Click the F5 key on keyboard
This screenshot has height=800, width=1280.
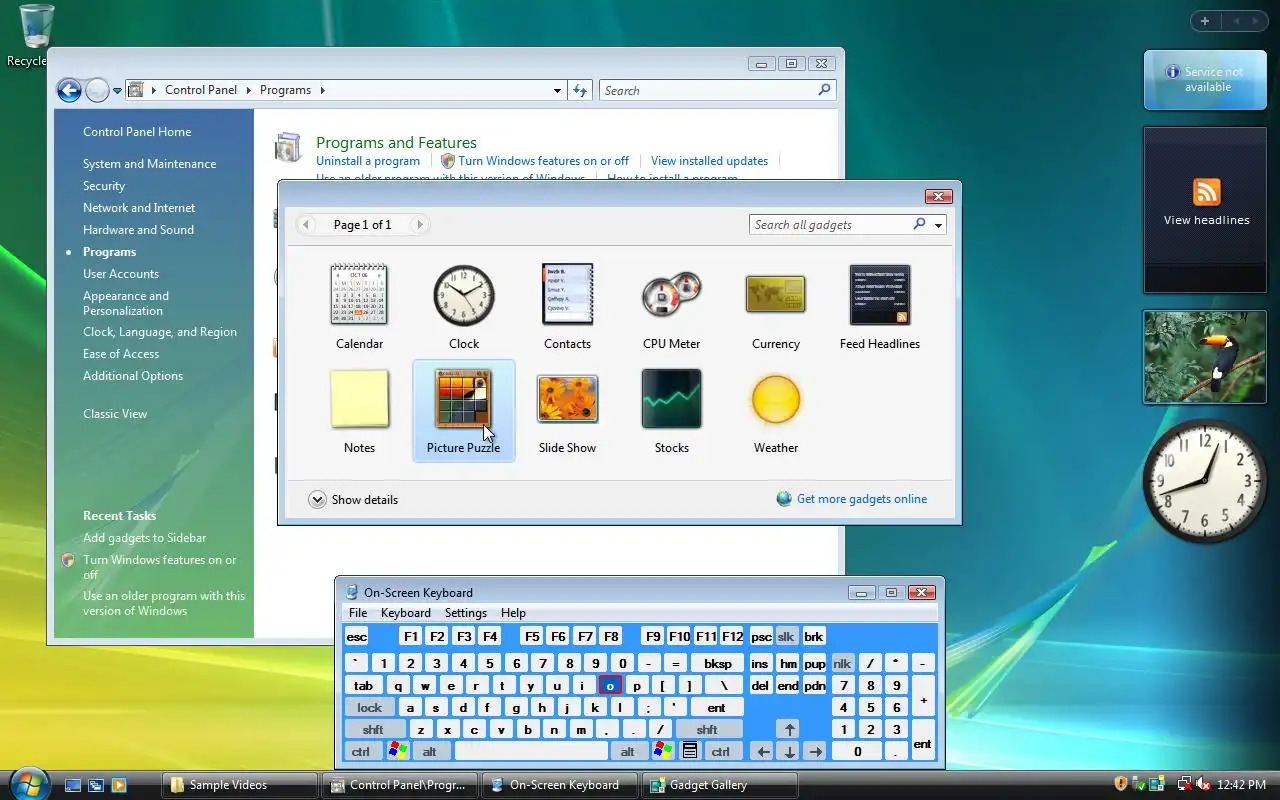532,636
